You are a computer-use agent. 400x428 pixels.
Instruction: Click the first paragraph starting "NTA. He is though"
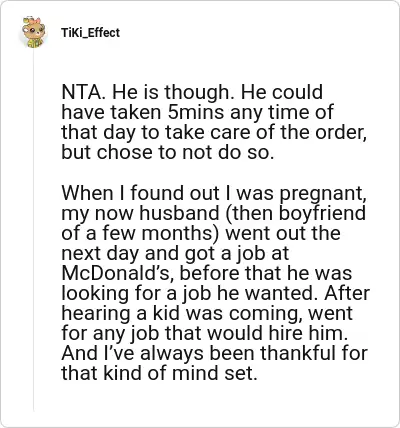coord(214,122)
